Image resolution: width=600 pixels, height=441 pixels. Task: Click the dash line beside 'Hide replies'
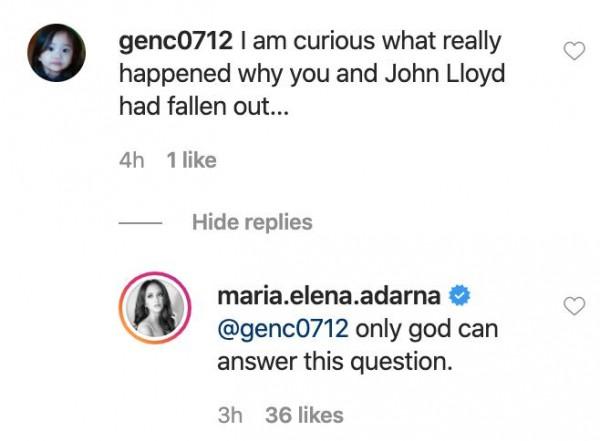click(x=138, y=222)
